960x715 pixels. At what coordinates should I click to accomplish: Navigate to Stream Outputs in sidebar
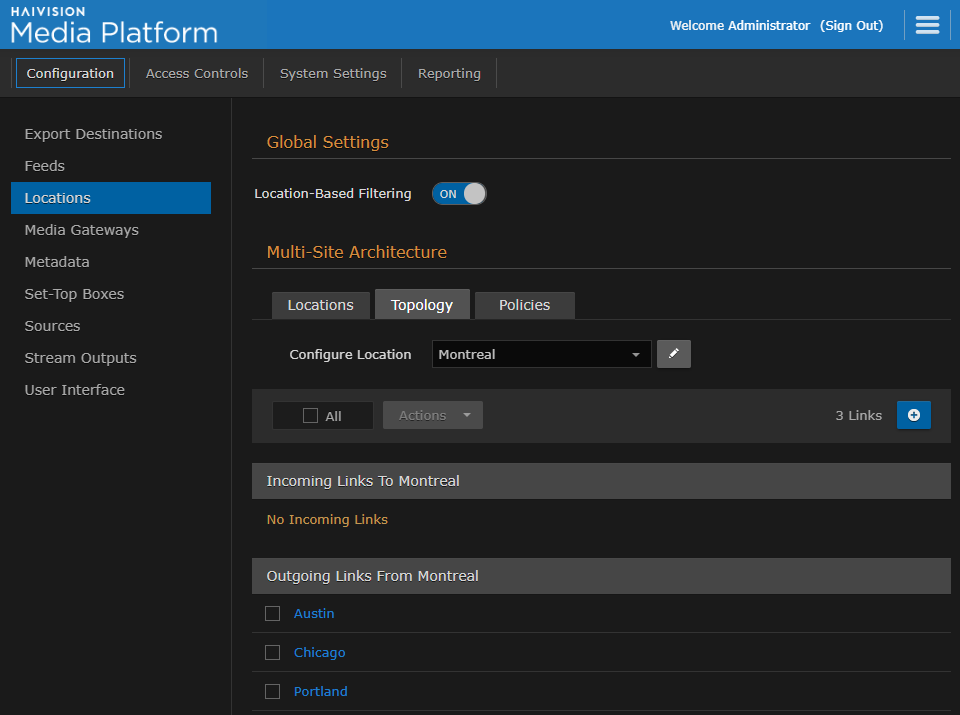click(80, 358)
